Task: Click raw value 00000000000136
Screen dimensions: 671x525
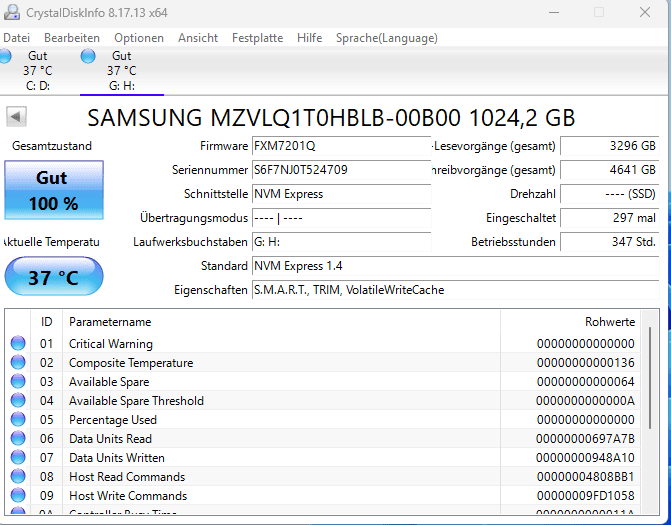Action: coord(585,363)
